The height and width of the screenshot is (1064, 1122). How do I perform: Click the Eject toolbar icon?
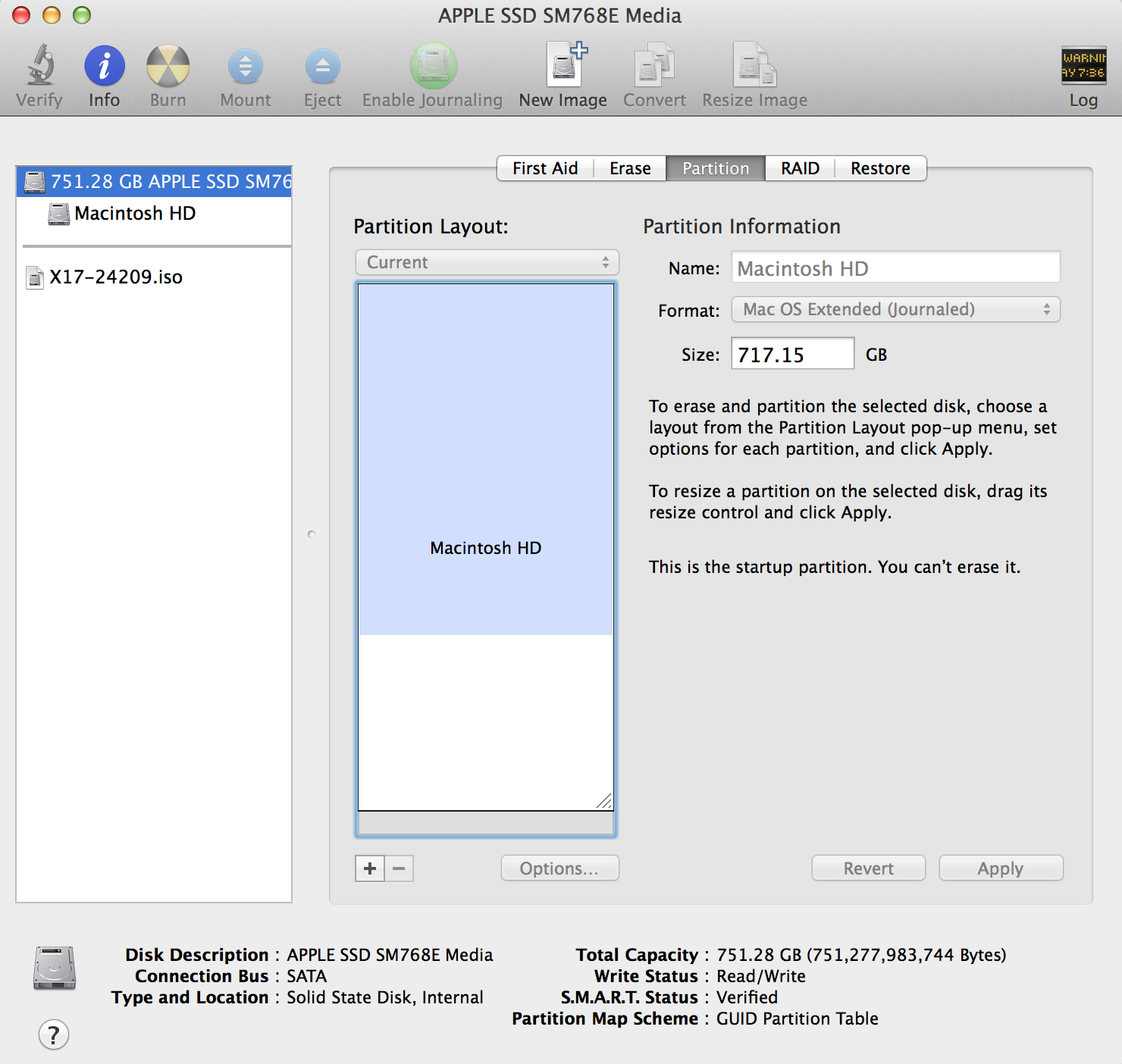[322, 67]
